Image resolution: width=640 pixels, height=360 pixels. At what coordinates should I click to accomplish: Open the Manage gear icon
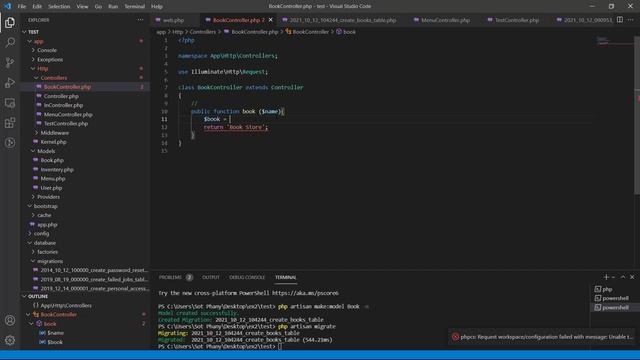(x=10, y=340)
